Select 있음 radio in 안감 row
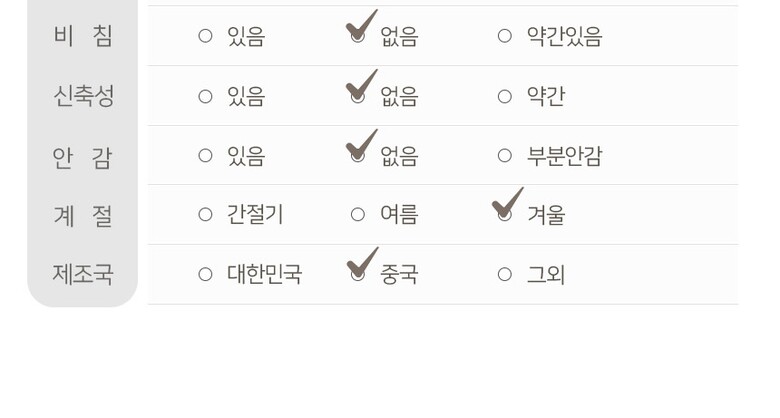The height and width of the screenshot is (418, 780). (205, 156)
